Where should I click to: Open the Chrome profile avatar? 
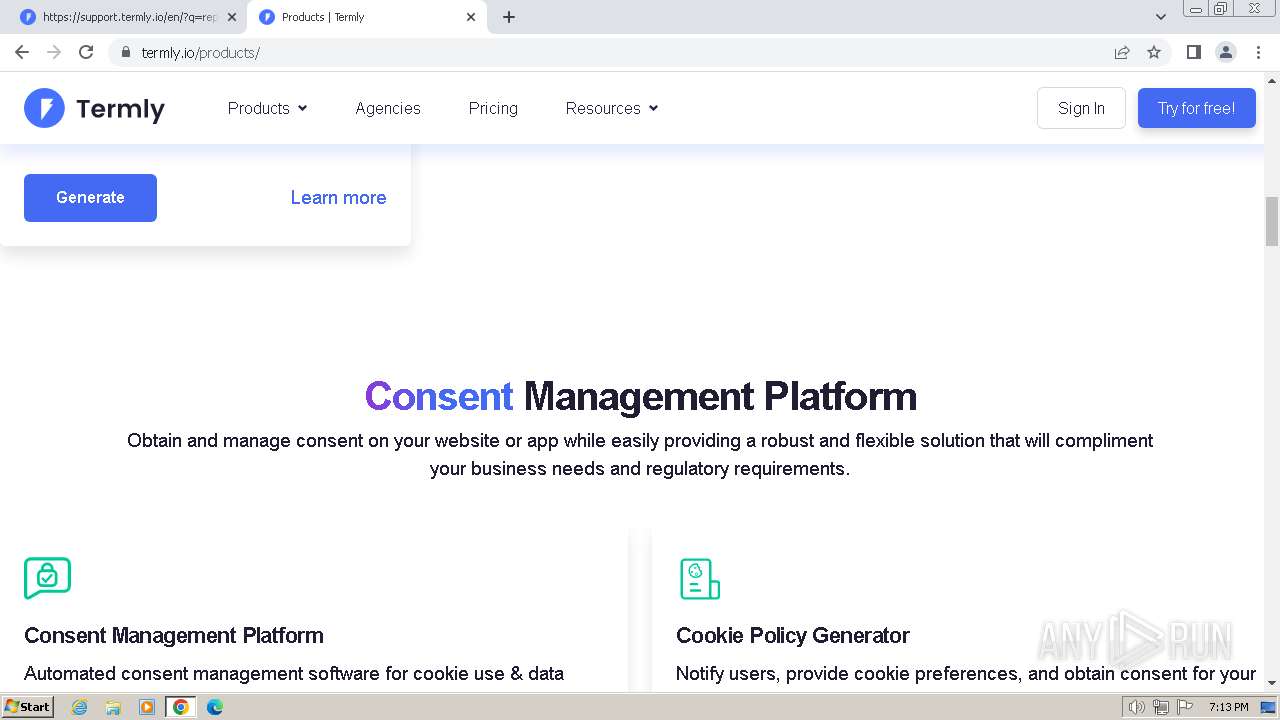point(1226,52)
